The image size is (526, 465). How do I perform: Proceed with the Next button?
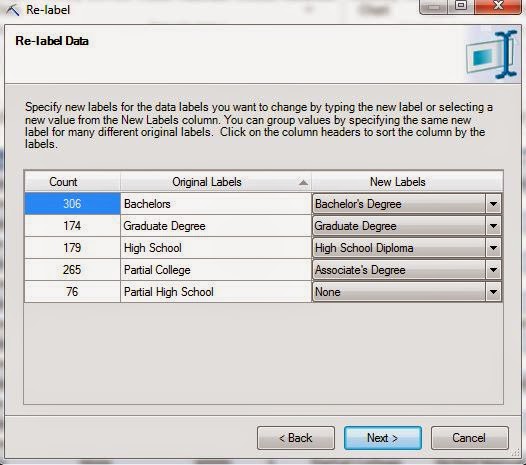383,438
